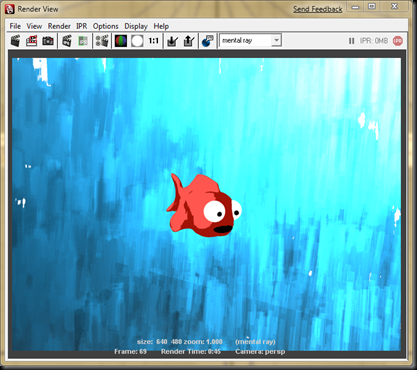This screenshot has width=417, height=370.
Task: Start IPR render with the IPR clapperboard icon
Action: tap(67, 41)
